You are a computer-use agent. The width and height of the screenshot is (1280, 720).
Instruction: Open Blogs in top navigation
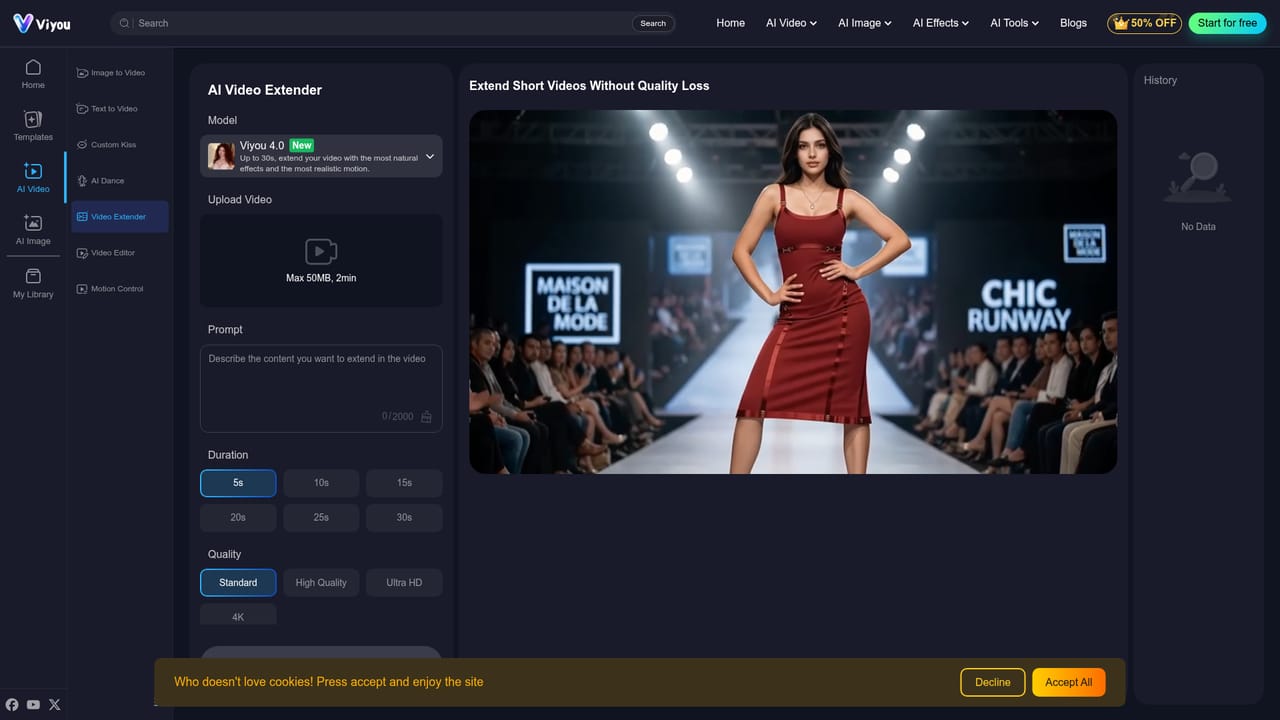coord(1073,23)
